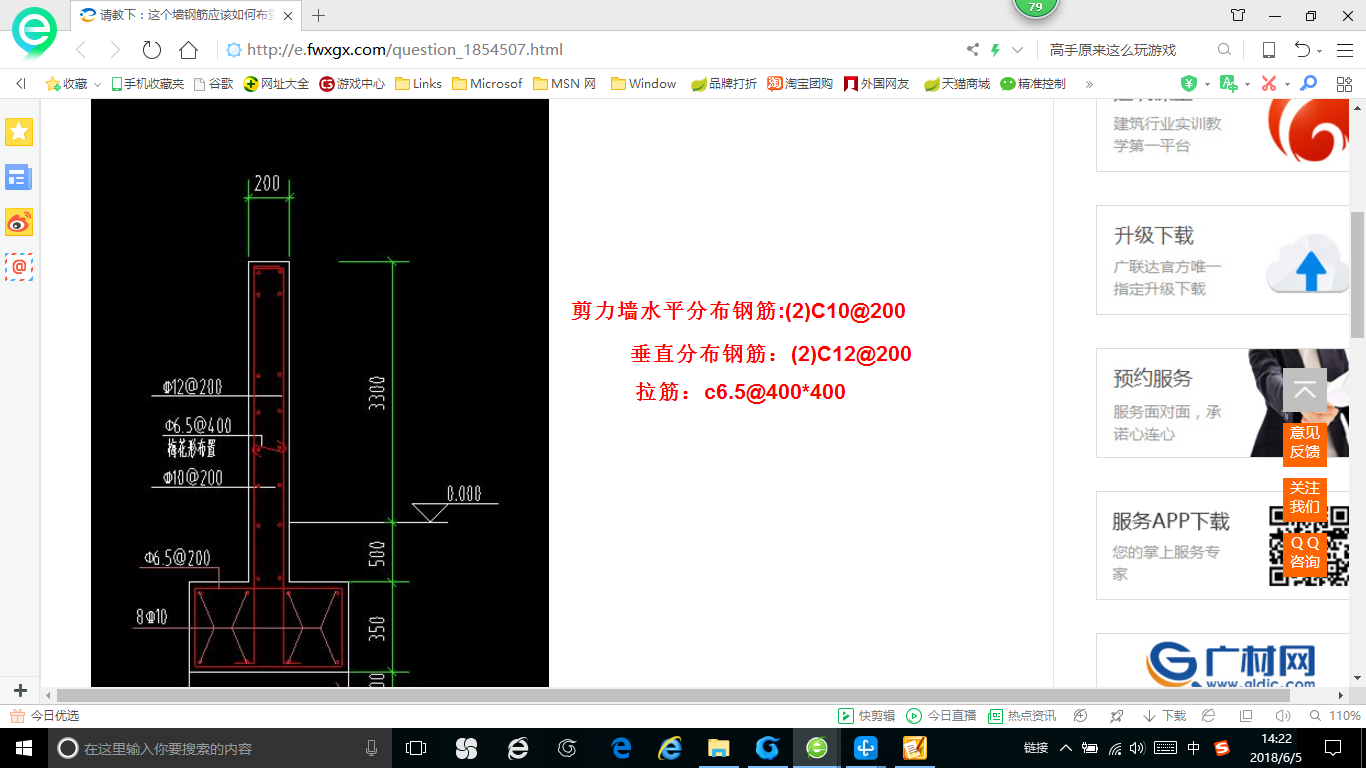Reload the page with the refresh icon
The height and width of the screenshot is (768, 1366).
152,50
